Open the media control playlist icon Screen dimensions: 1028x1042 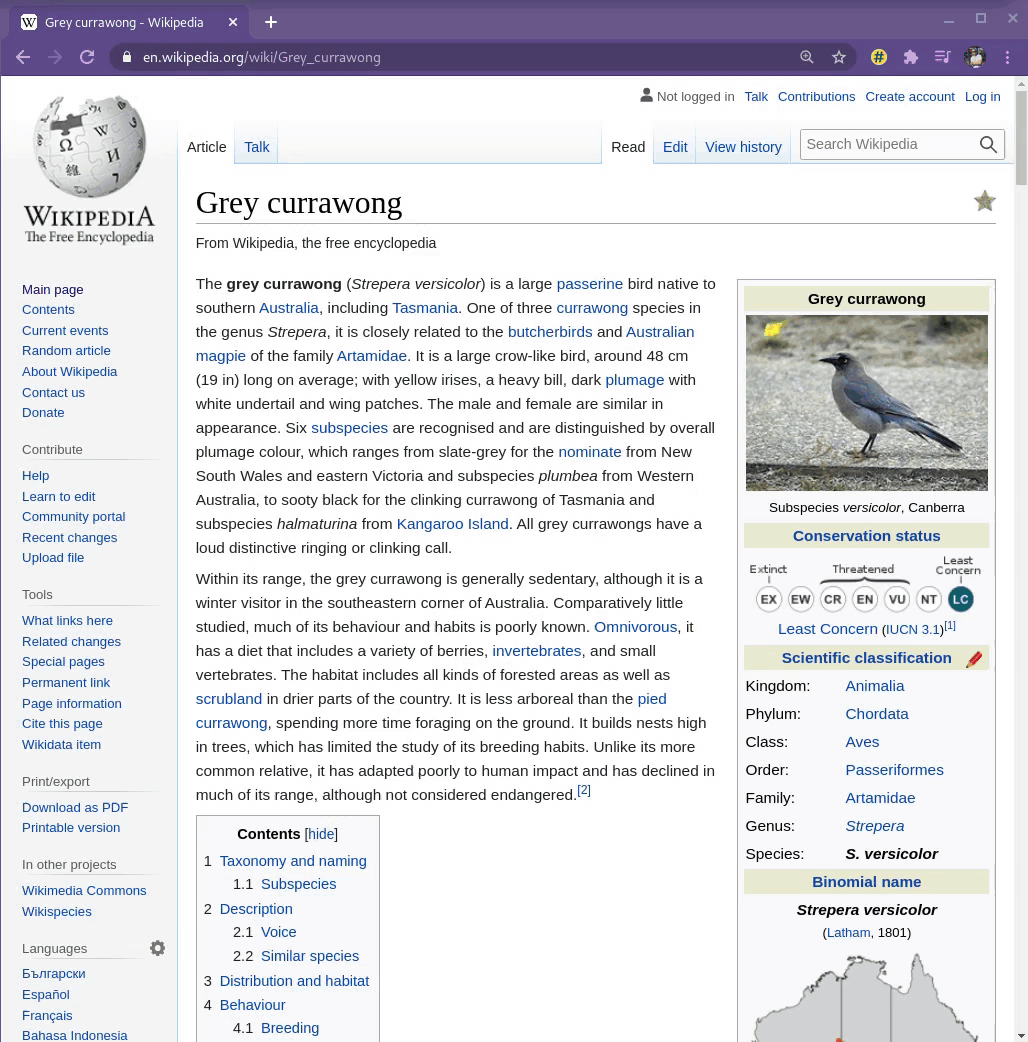click(942, 57)
